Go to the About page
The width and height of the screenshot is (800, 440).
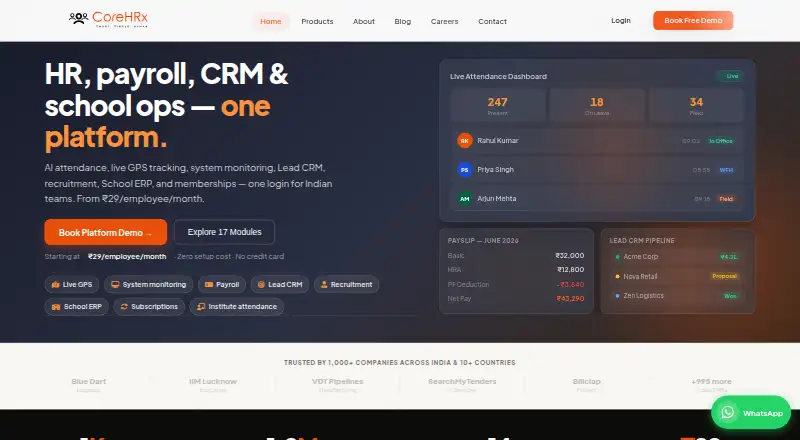click(364, 21)
